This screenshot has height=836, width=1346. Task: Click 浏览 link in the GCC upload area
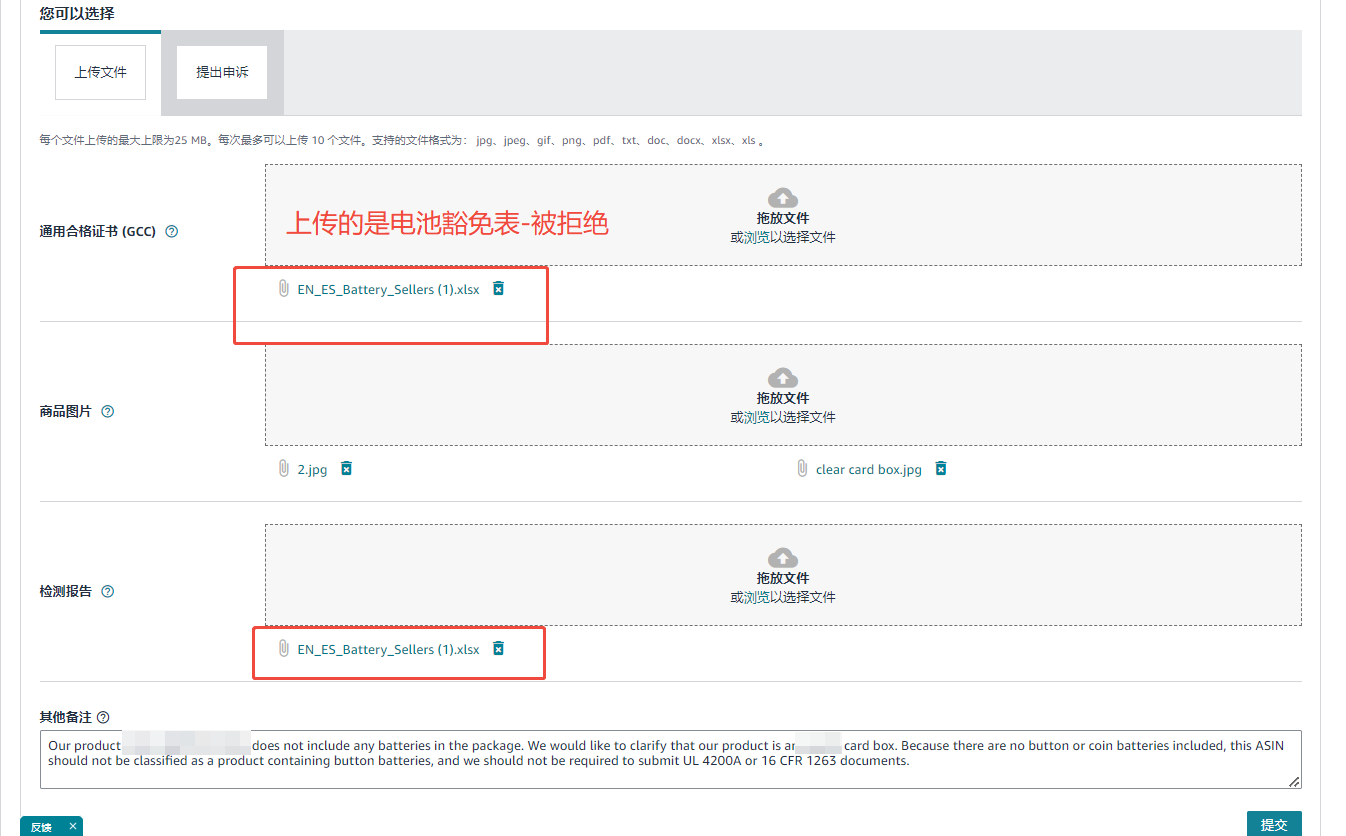point(756,237)
